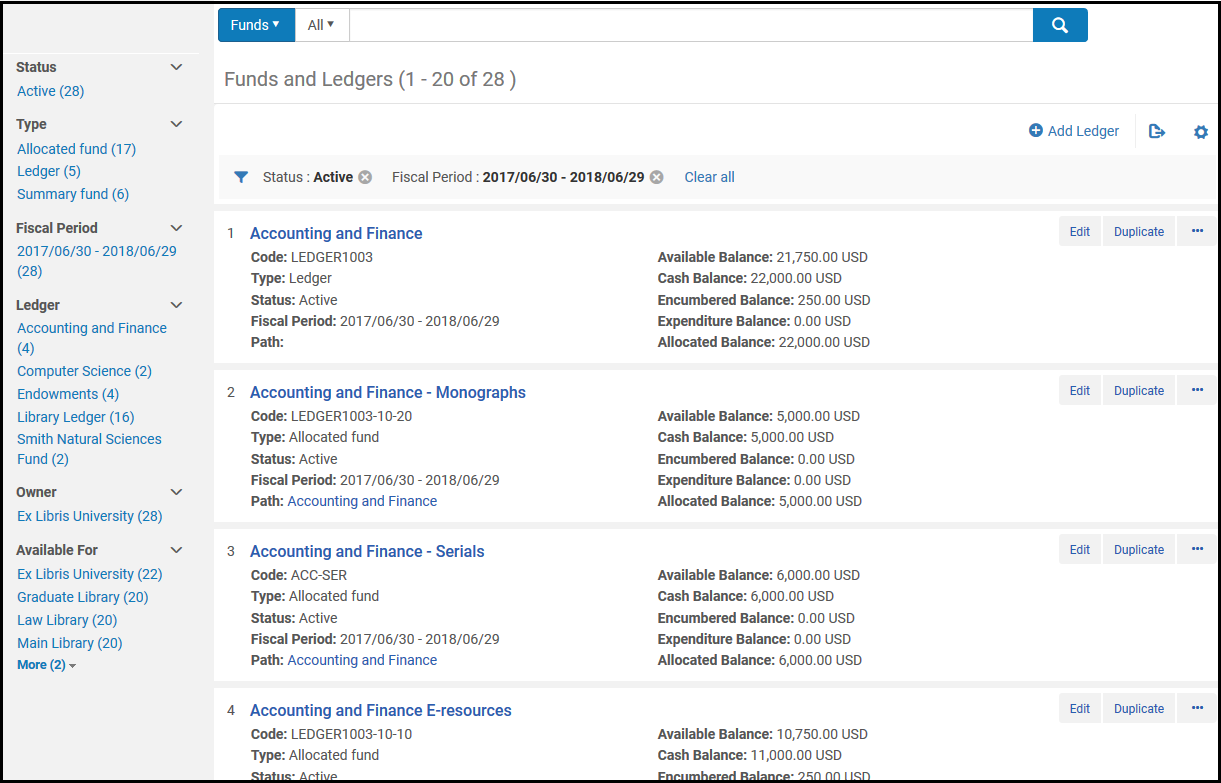The width and height of the screenshot is (1221, 783).
Task: Open more actions for Accounting and Finance
Action: 1197,231
